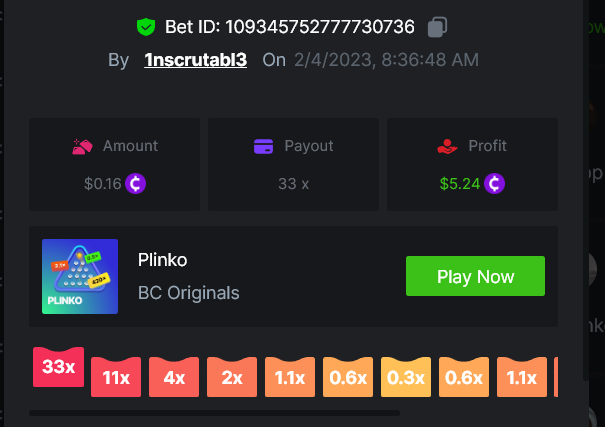Select the 33x multiplier tile
The image size is (605, 427).
pyautogui.click(x=58, y=367)
